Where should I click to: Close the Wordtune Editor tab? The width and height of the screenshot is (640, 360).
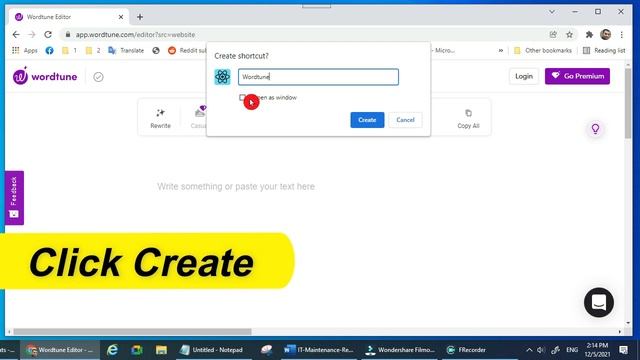(121, 17)
